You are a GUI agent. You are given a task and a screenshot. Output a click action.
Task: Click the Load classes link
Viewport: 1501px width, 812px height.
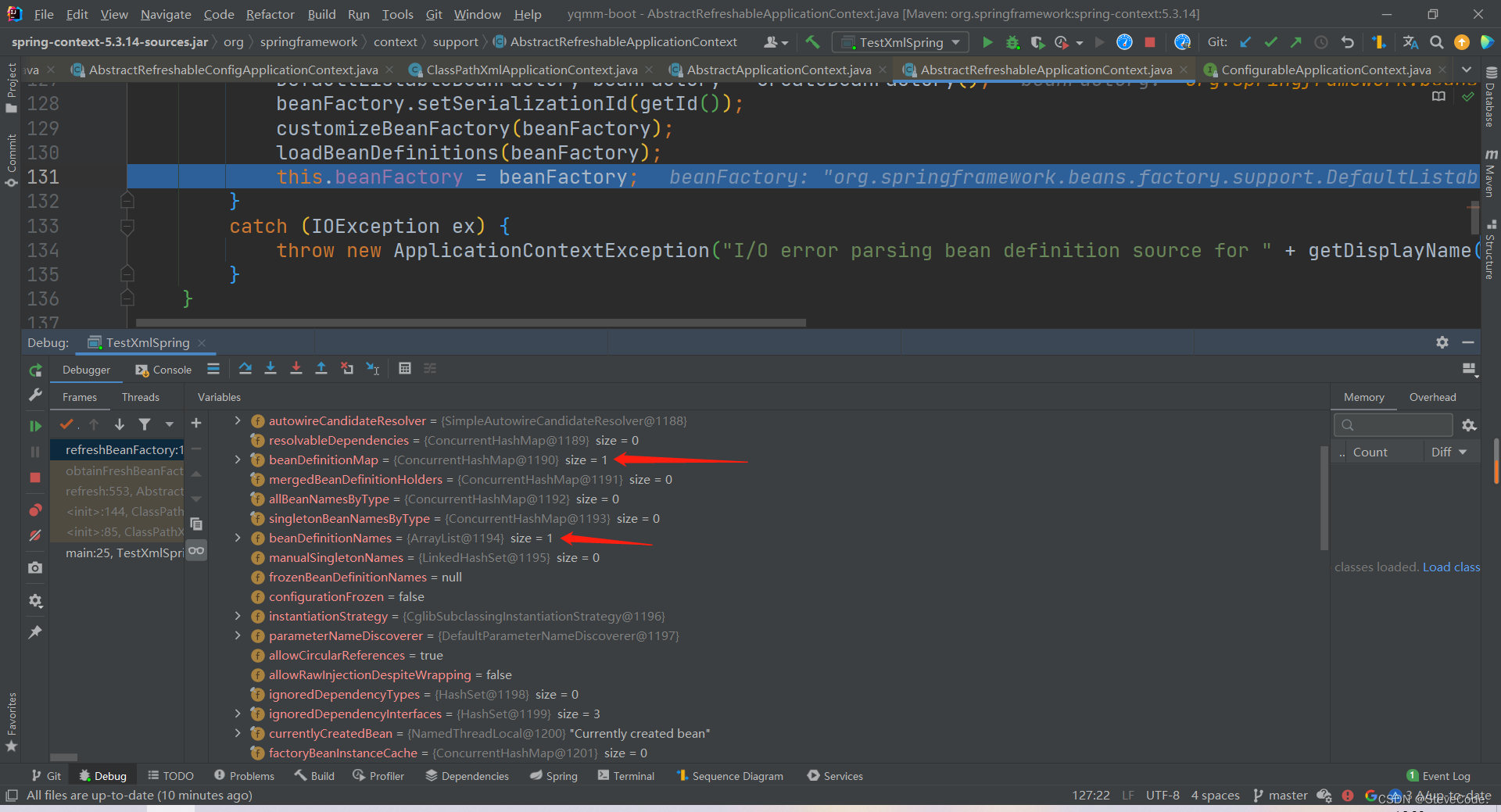(x=1451, y=567)
